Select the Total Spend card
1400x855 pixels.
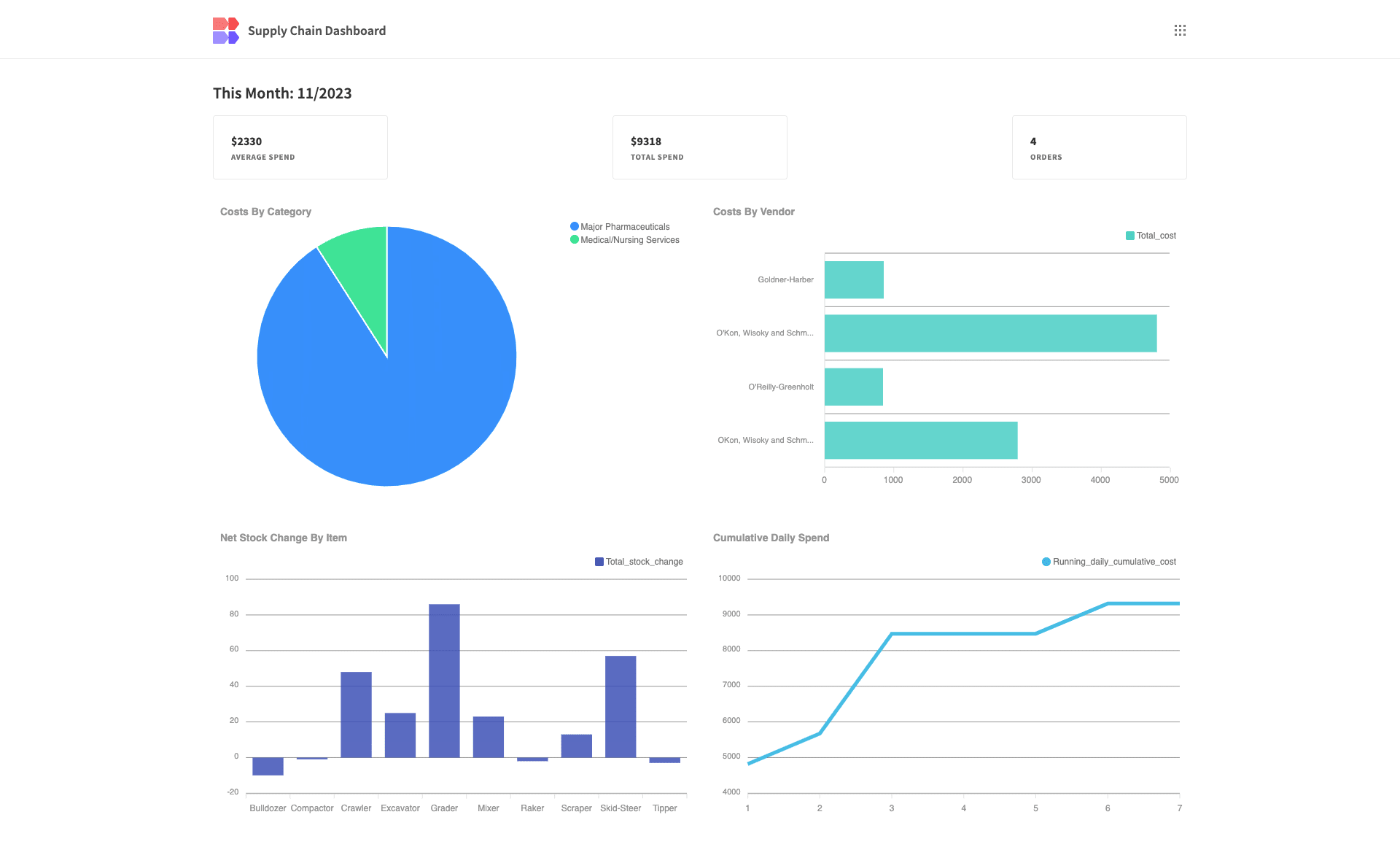click(699, 147)
